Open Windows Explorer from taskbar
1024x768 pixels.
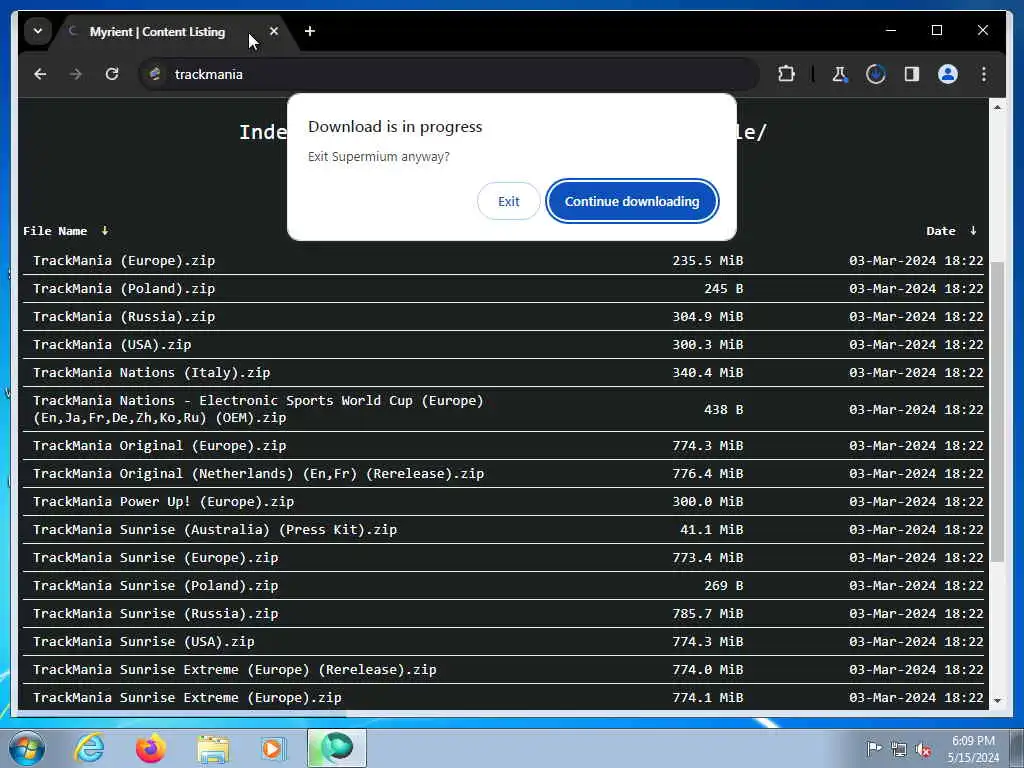(213, 748)
